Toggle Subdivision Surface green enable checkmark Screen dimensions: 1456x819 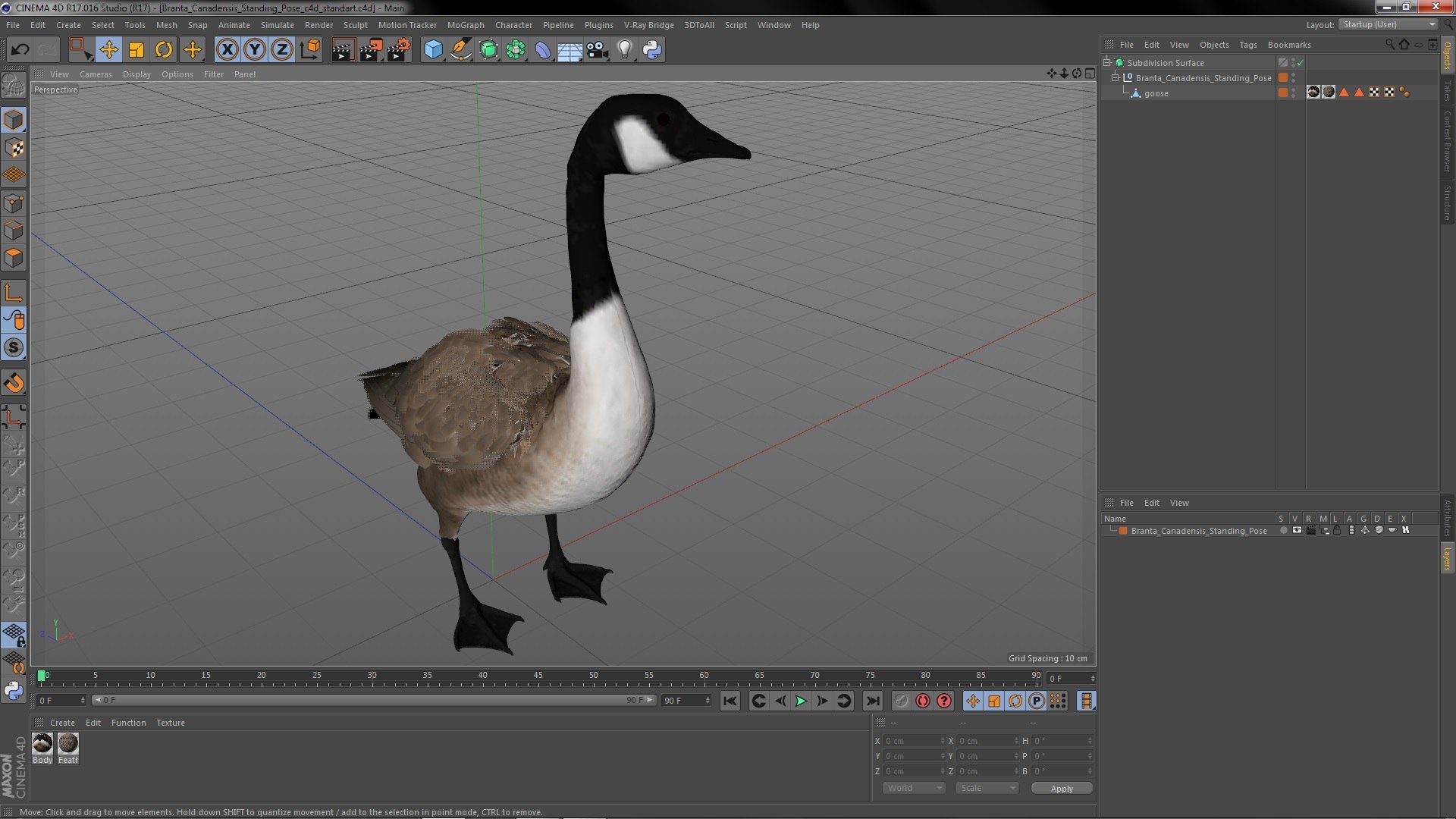[x=1300, y=63]
